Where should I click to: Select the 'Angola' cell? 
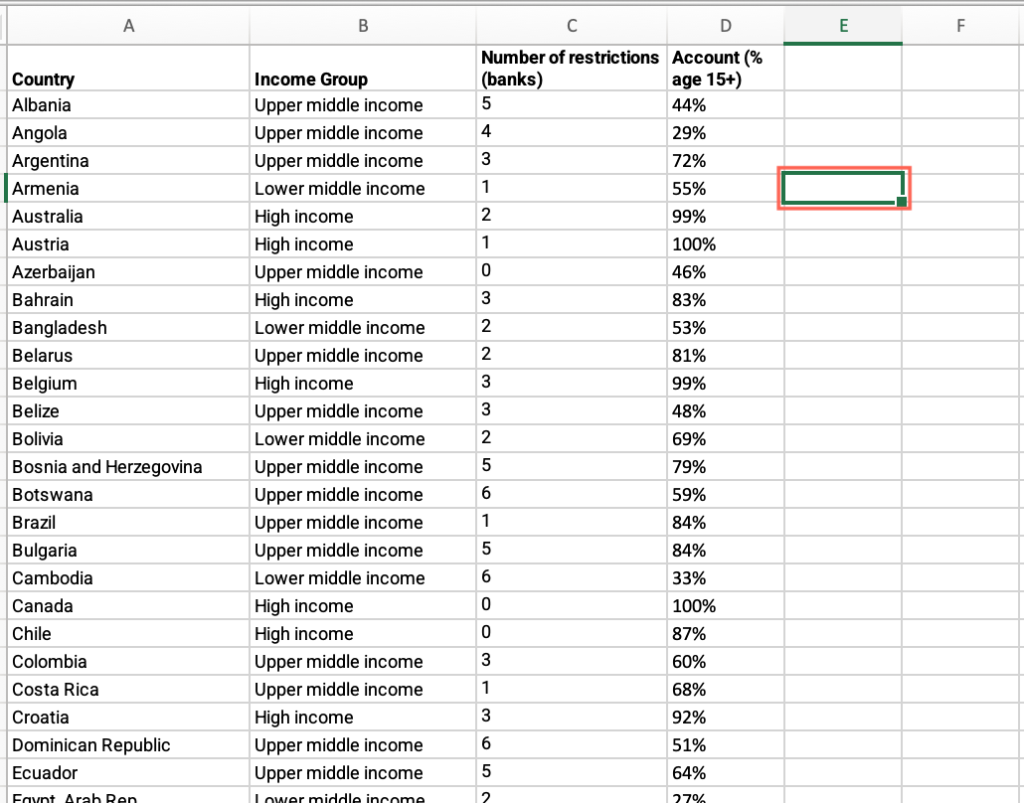pos(128,133)
